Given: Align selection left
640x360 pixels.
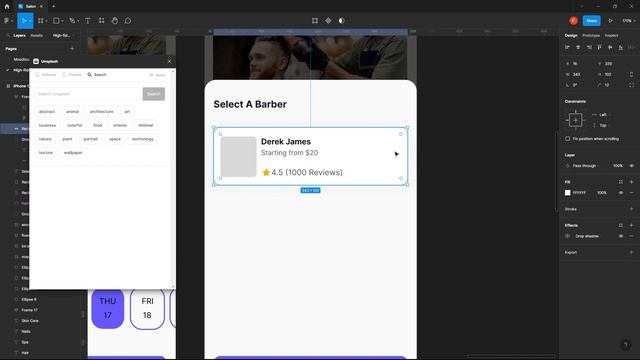Looking at the screenshot, I should tap(567, 48).
